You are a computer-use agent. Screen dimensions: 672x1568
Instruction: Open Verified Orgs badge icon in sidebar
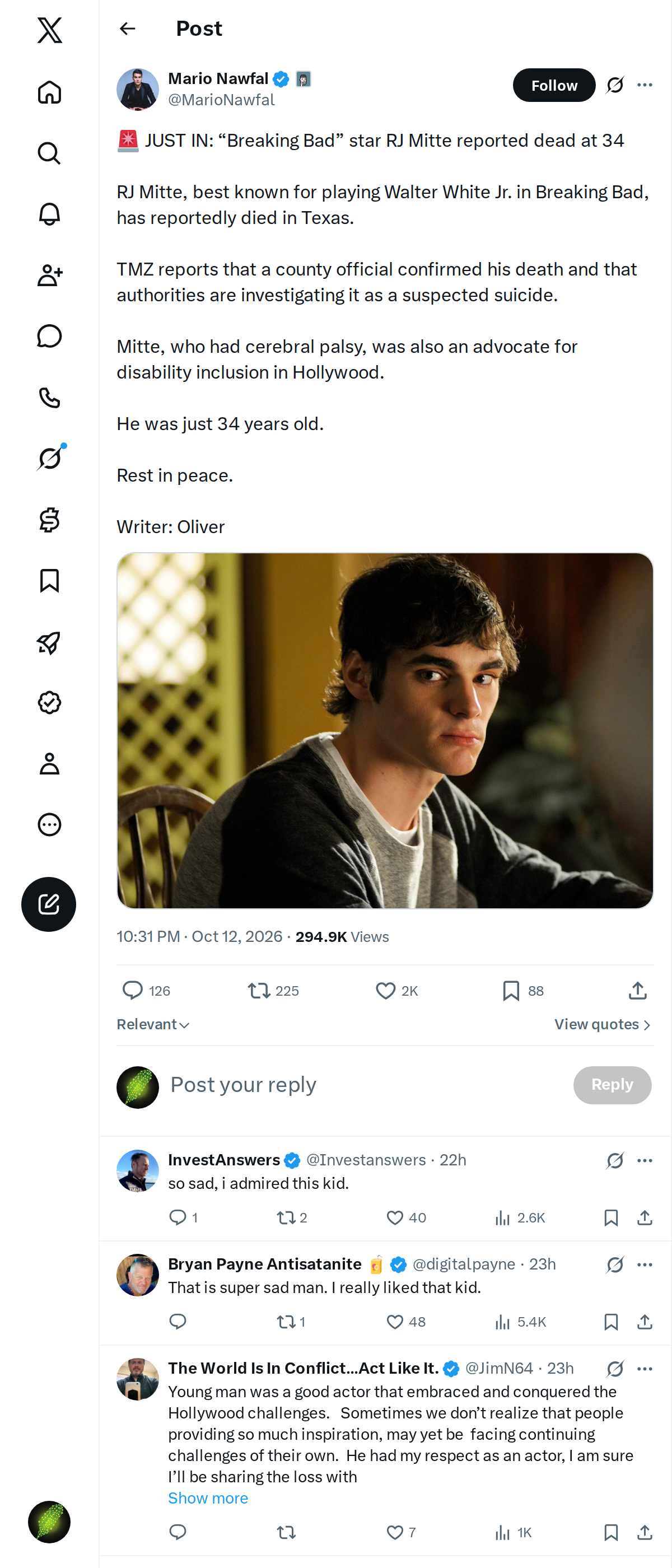(x=49, y=702)
